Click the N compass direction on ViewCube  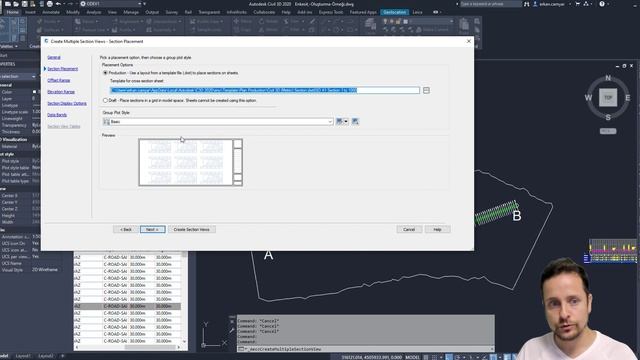pyautogui.click(x=608, y=78)
